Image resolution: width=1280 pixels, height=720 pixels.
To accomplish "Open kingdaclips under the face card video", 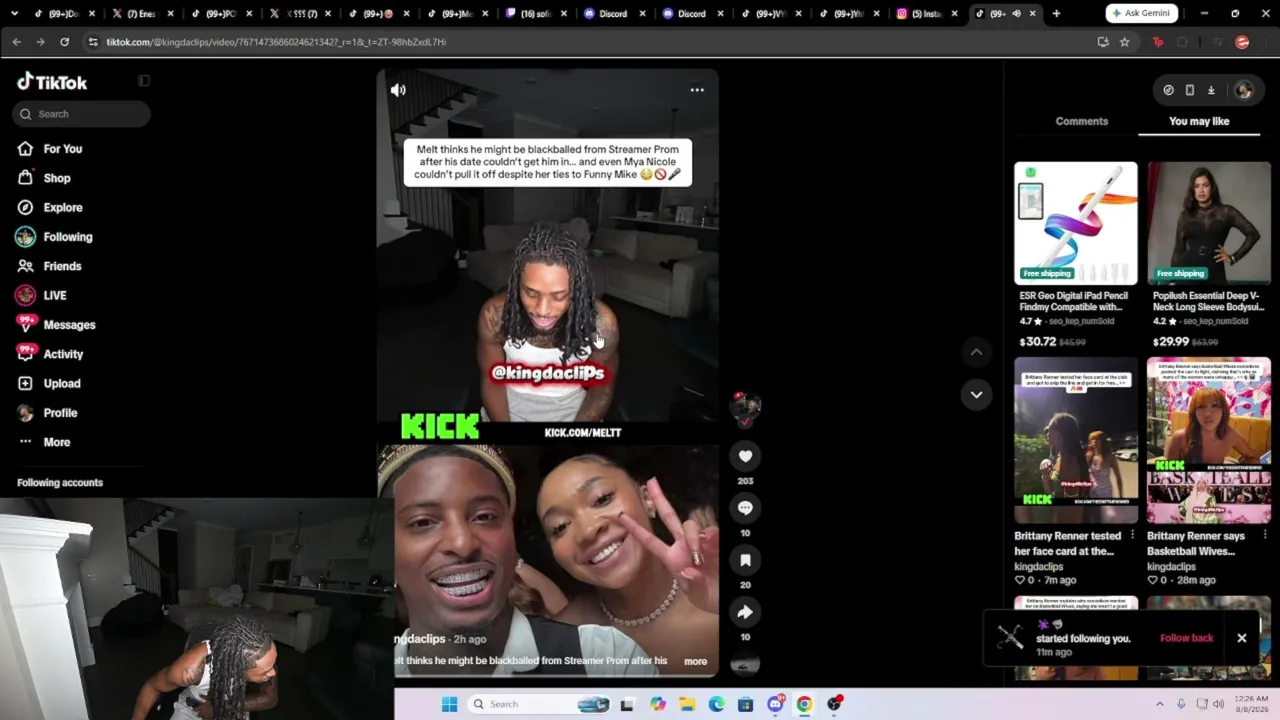I will [x=1039, y=567].
